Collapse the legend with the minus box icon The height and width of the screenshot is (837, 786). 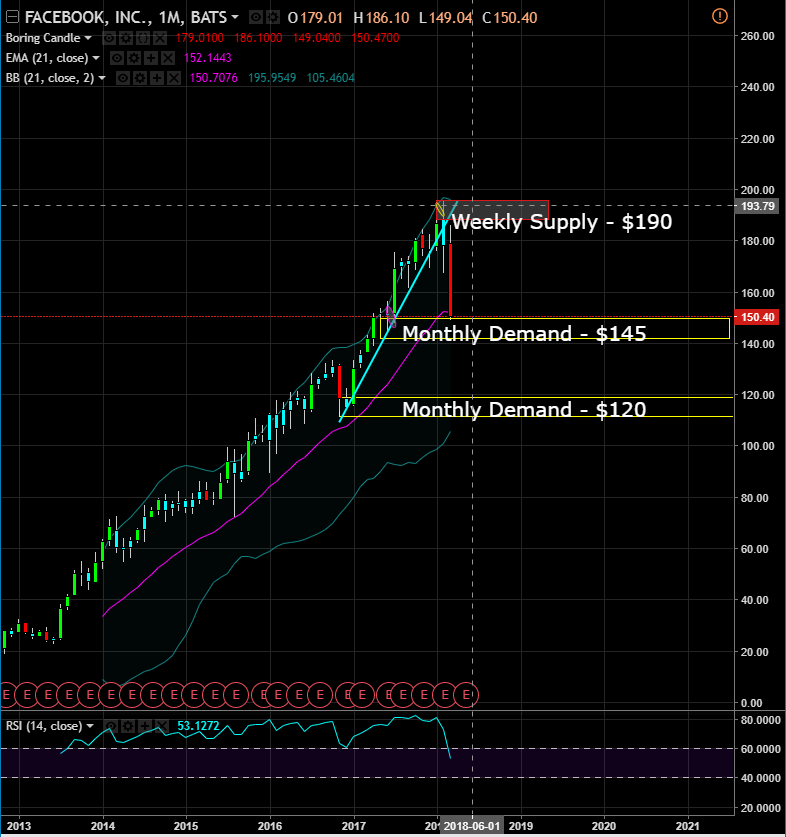(12, 18)
